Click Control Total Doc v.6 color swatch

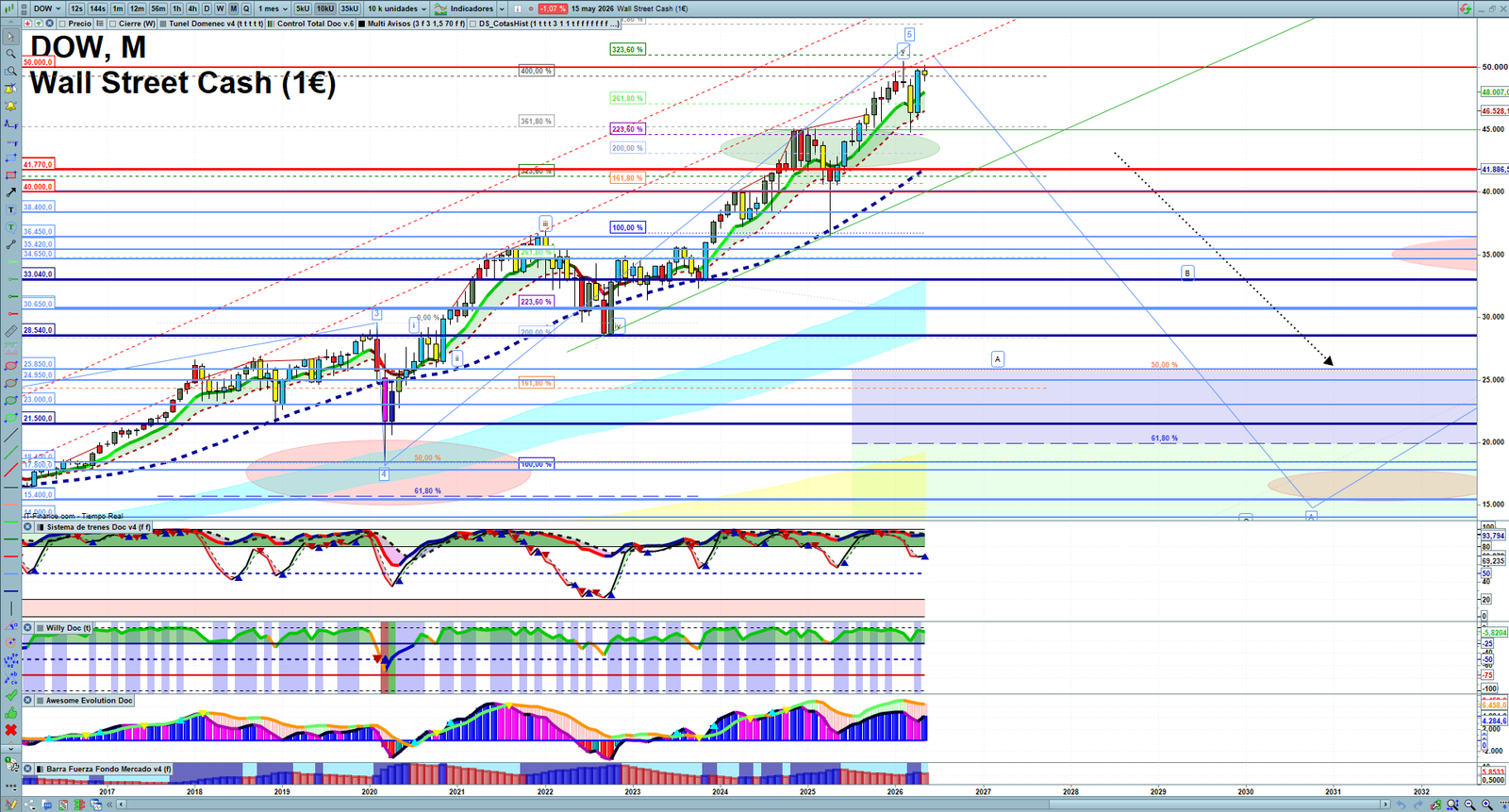click(272, 24)
